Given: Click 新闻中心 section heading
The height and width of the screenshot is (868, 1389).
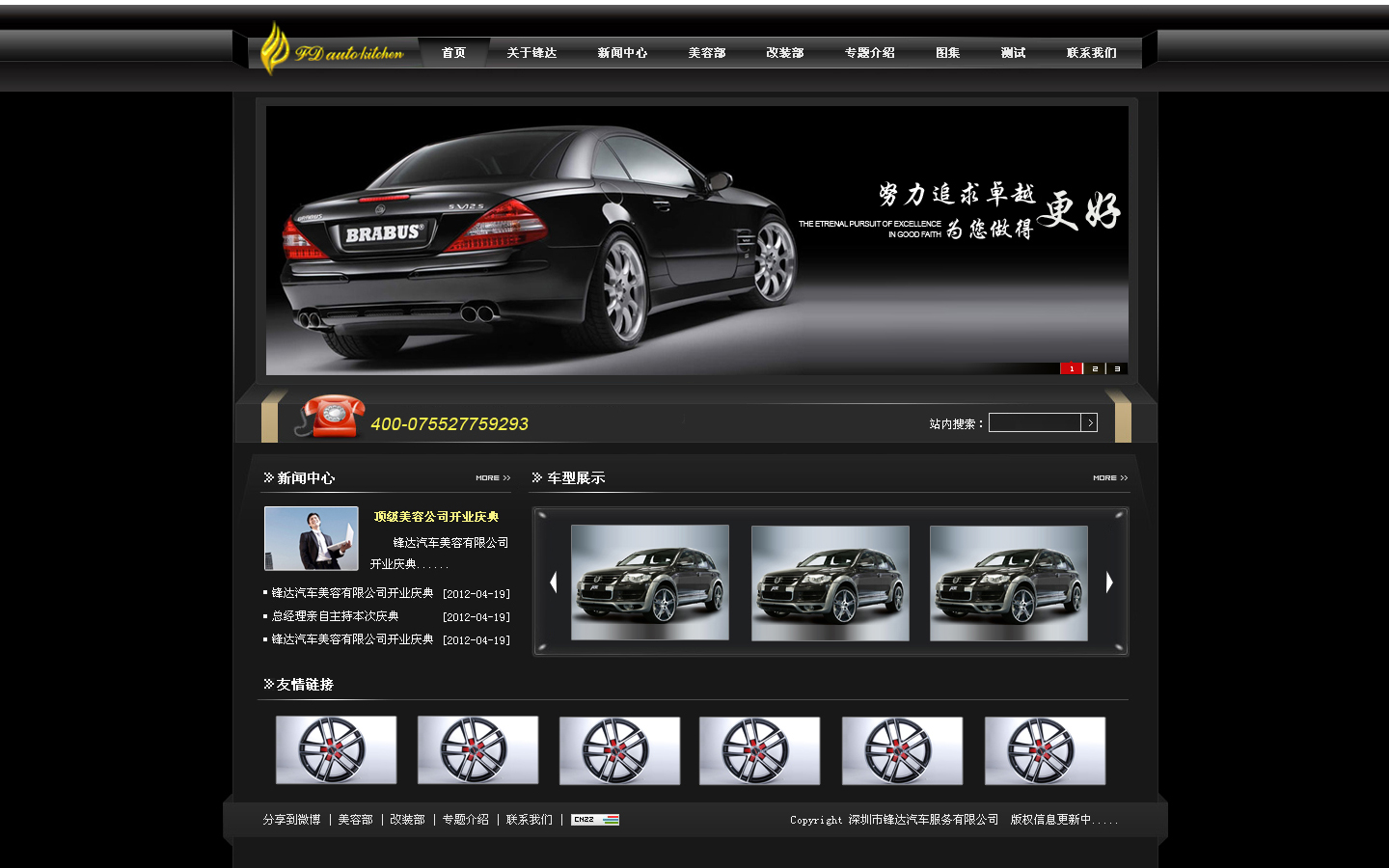Looking at the screenshot, I should pyautogui.click(x=306, y=478).
